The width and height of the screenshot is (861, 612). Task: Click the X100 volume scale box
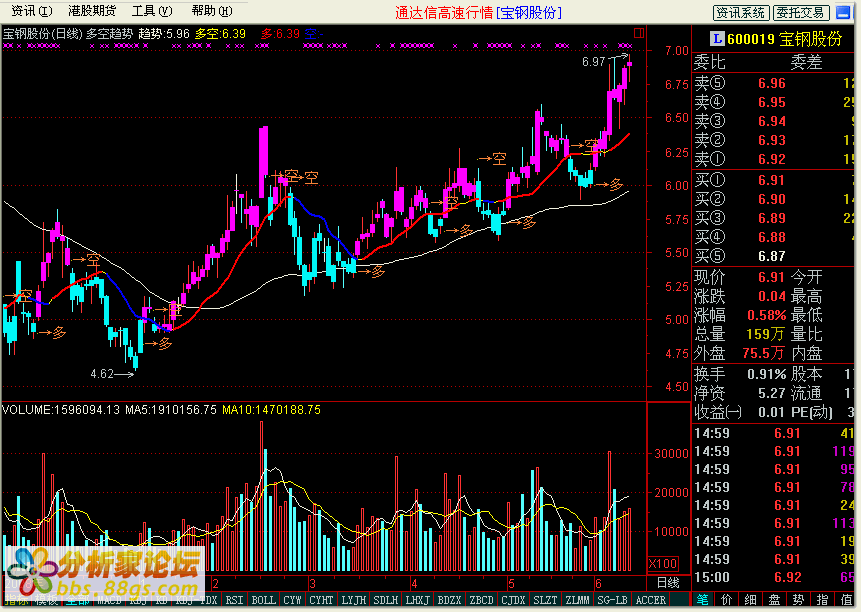[x=663, y=564]
